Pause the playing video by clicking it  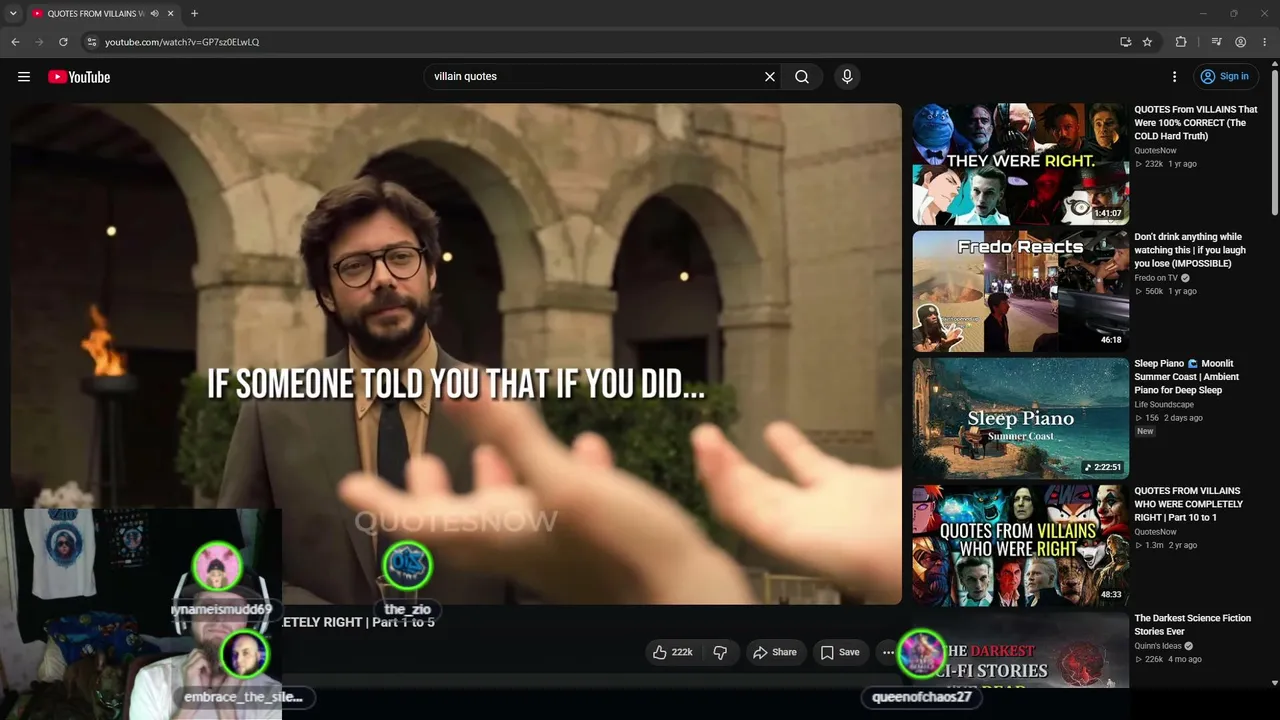pos(456,353)
